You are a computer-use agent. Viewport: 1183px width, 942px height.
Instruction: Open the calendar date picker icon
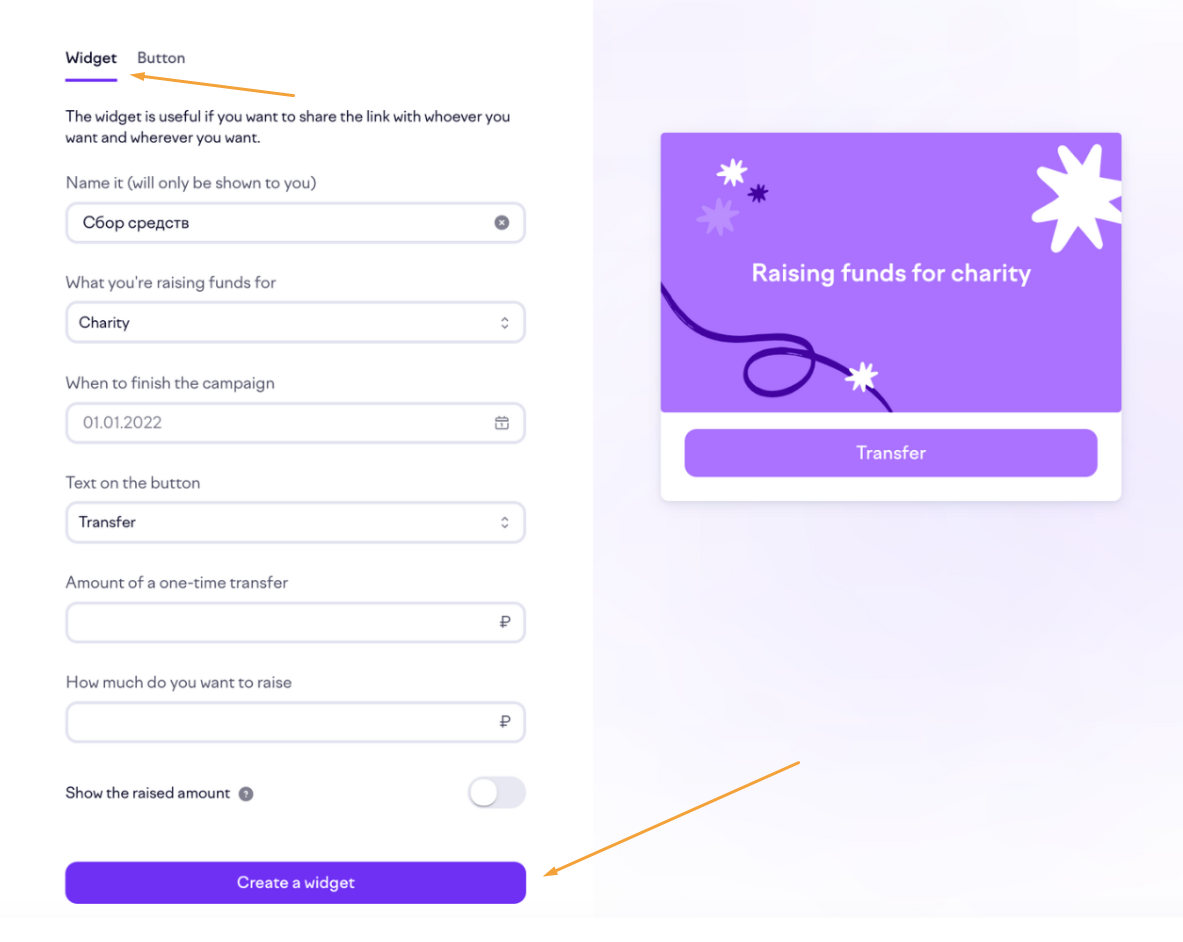[502, 422]
